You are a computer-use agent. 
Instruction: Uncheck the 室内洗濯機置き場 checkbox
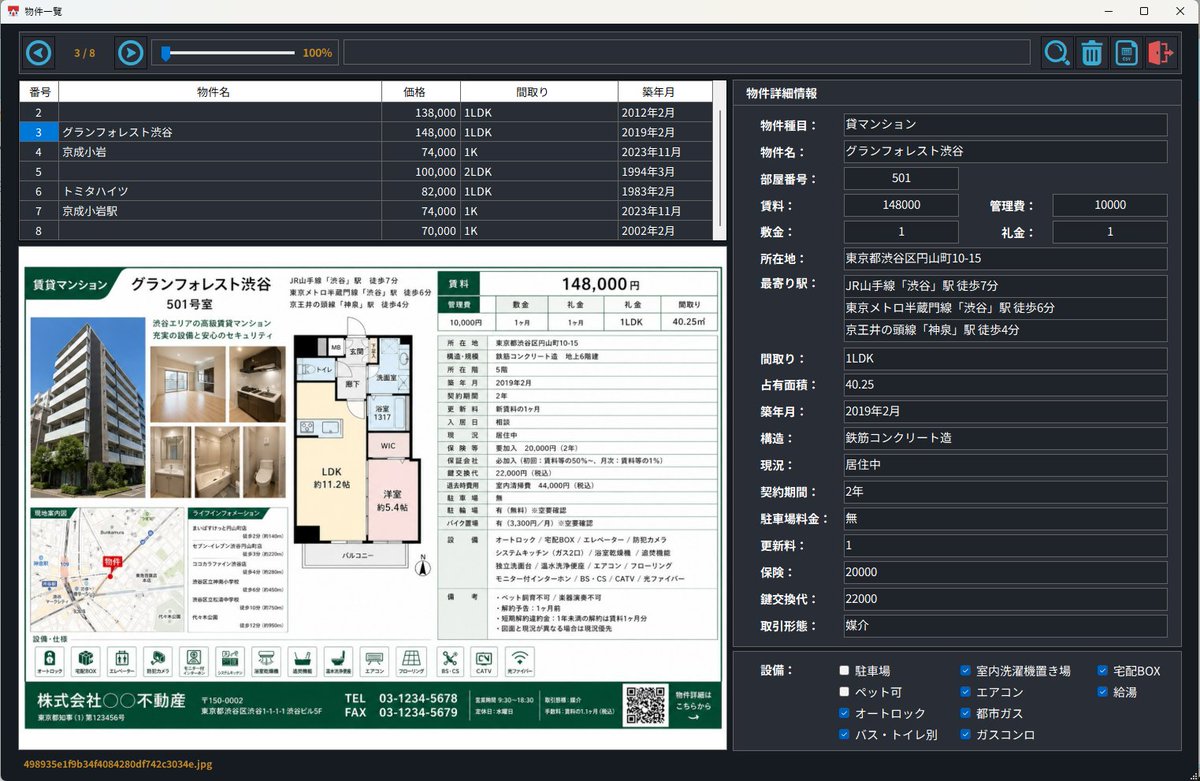(x=966, y=670)
